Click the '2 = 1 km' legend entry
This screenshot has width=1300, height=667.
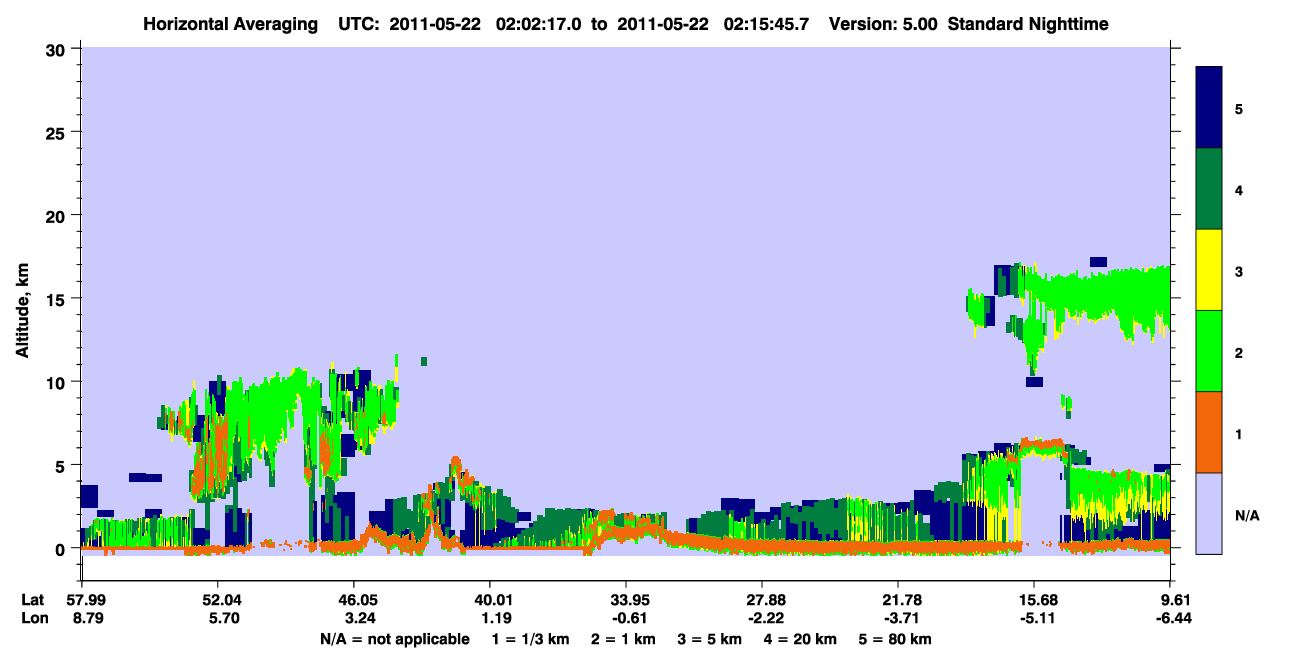(622, 639)
